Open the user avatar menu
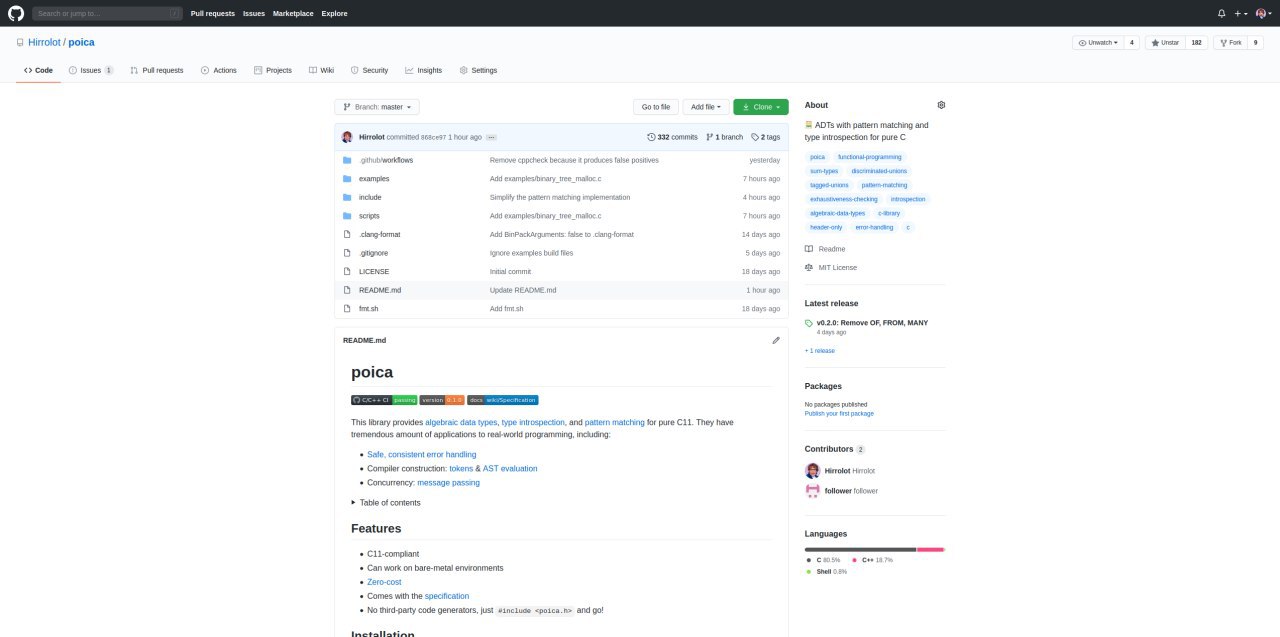Screen dimensions: 1280x637 [x=1263, y=13]
